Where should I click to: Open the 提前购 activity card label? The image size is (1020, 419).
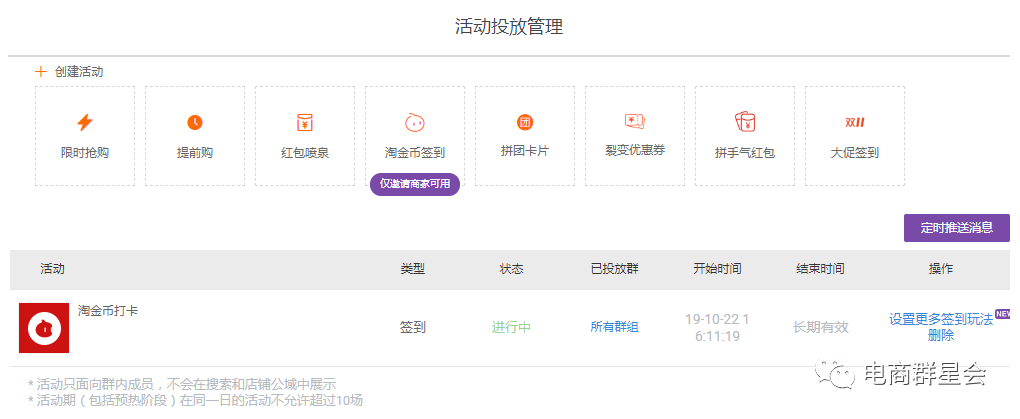[x=195, y=153]
